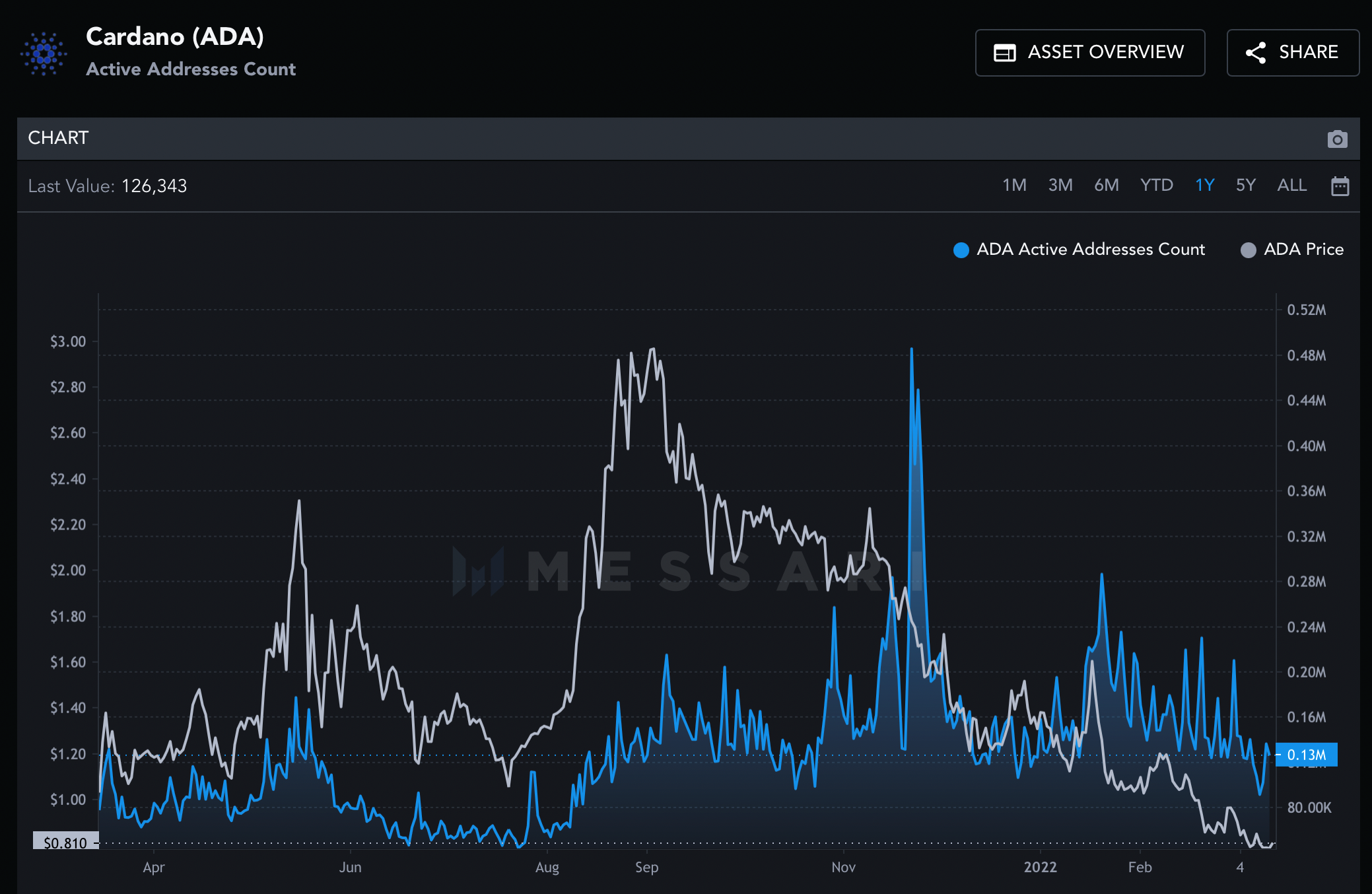Select the 3M time range
1372x894 pixels.
[x=1060, y=185]
